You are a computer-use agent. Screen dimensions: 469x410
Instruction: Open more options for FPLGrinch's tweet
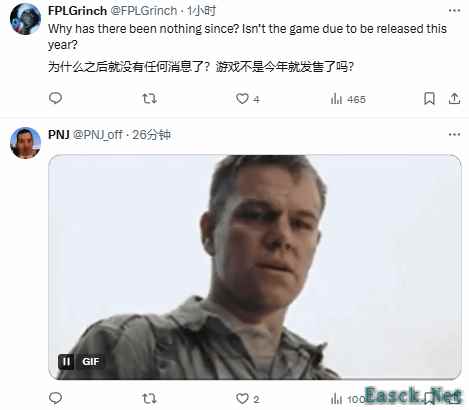pos(454,11)
